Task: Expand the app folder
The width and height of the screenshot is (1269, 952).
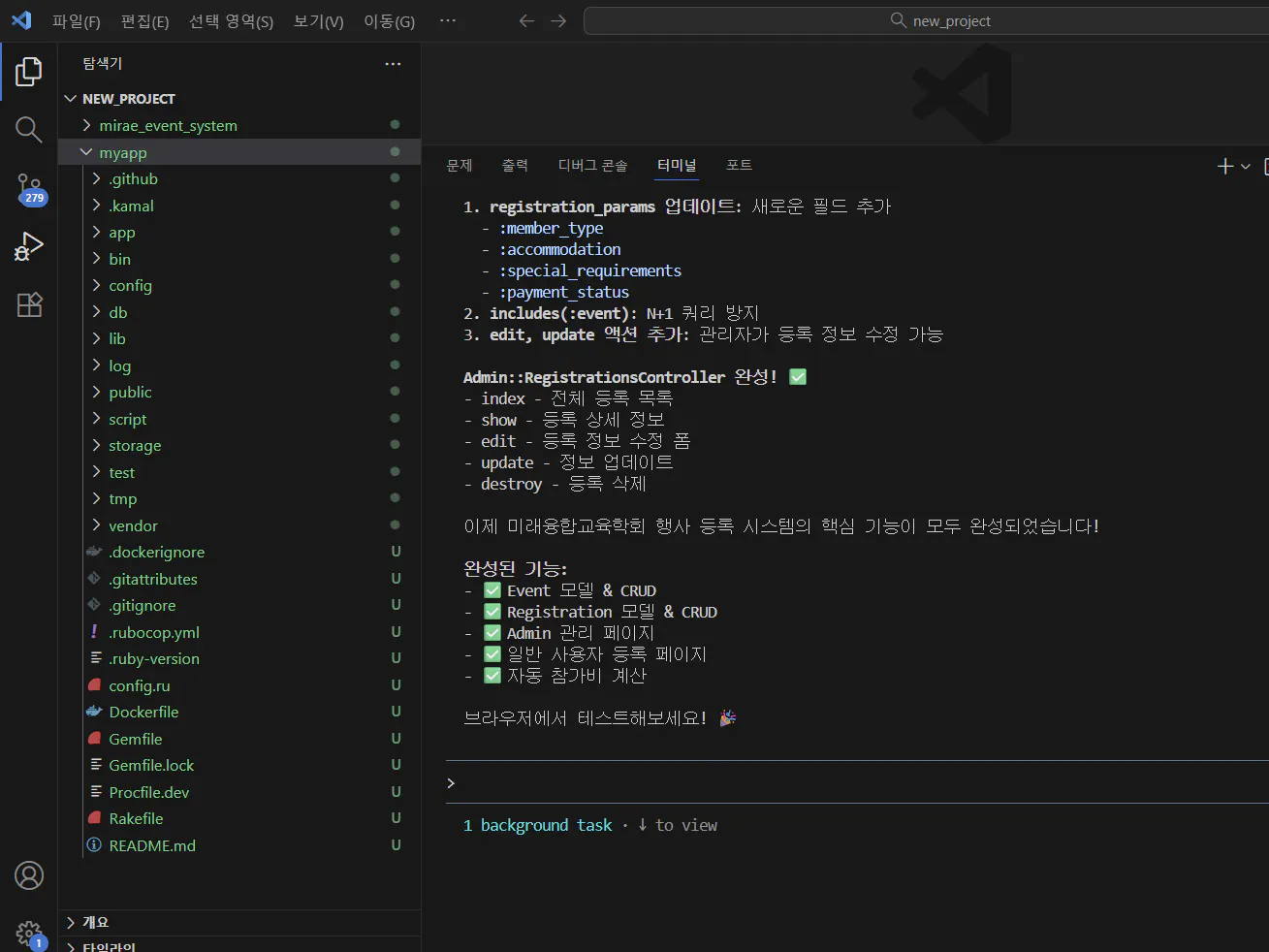Action: pyautogui.click(x=122, y=232)
